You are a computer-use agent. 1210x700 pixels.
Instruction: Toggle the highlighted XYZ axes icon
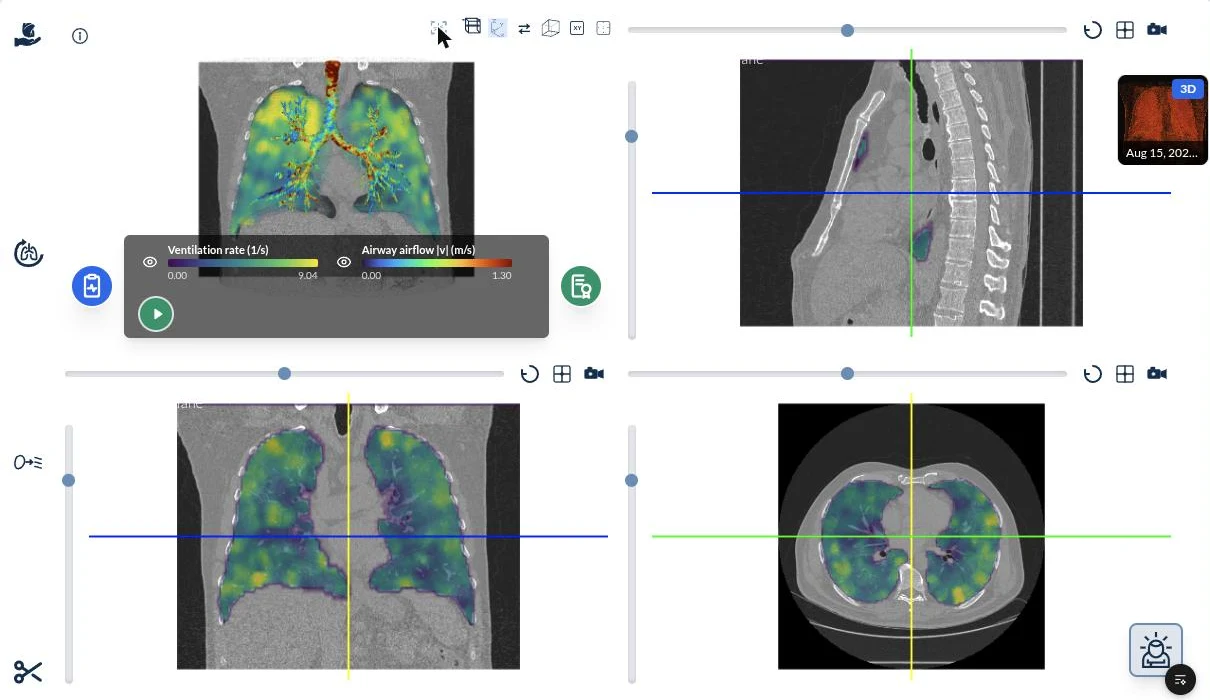[x=497, y=28]
